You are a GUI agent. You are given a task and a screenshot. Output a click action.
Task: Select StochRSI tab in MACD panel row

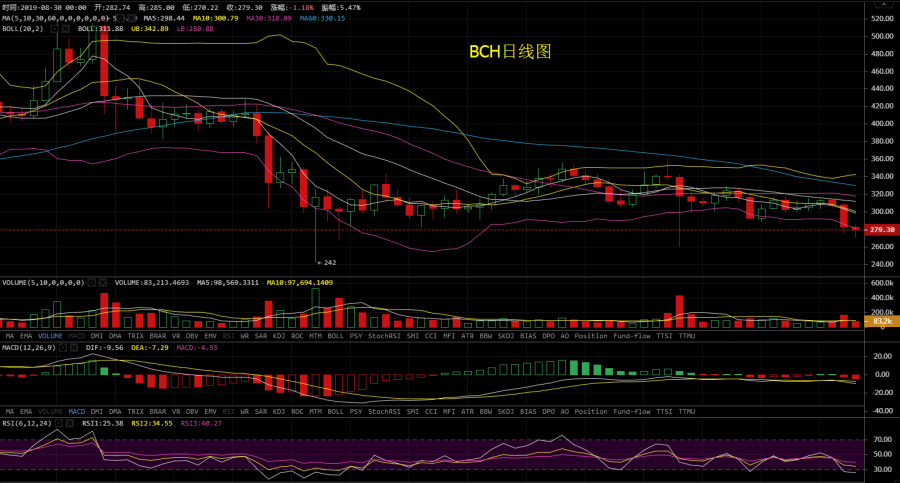pos(384,411)
